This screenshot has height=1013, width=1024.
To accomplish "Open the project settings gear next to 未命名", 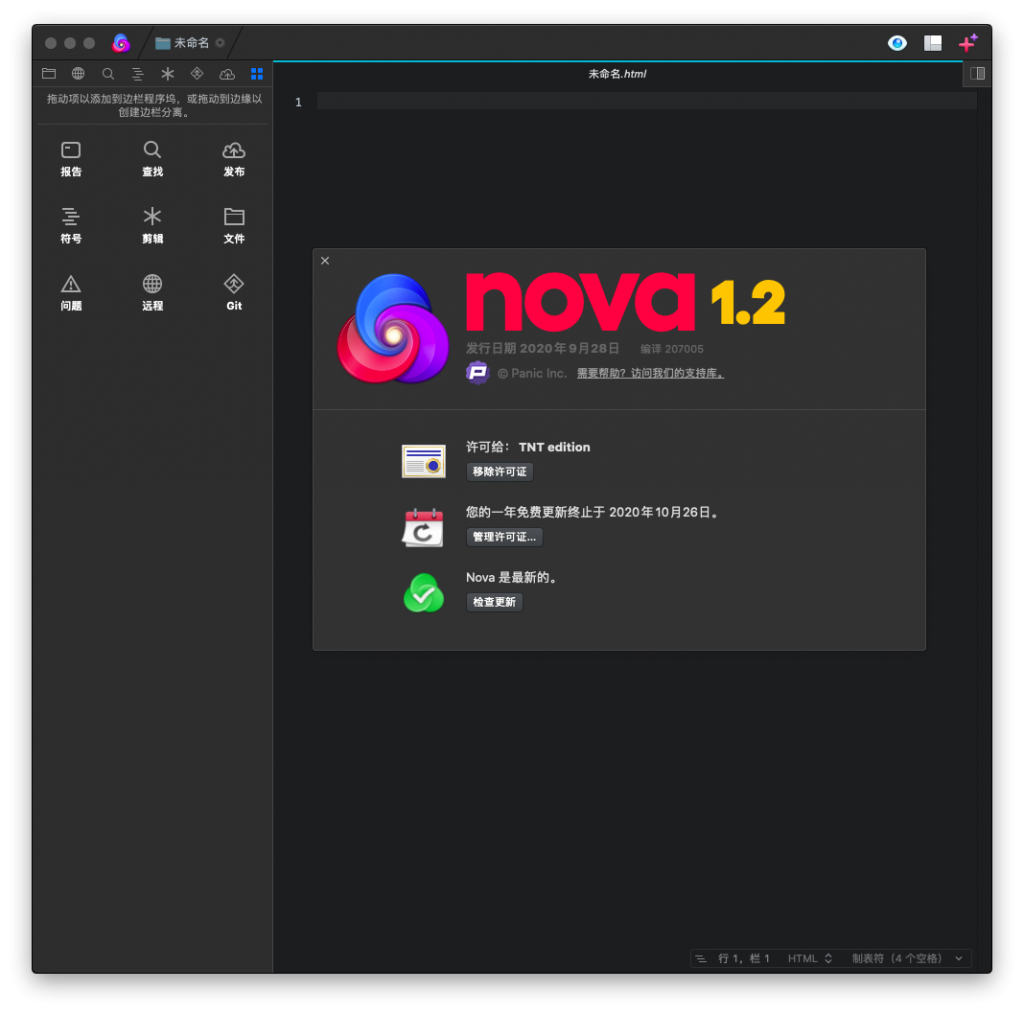I will pyautogui.click(x=220, y=43).
